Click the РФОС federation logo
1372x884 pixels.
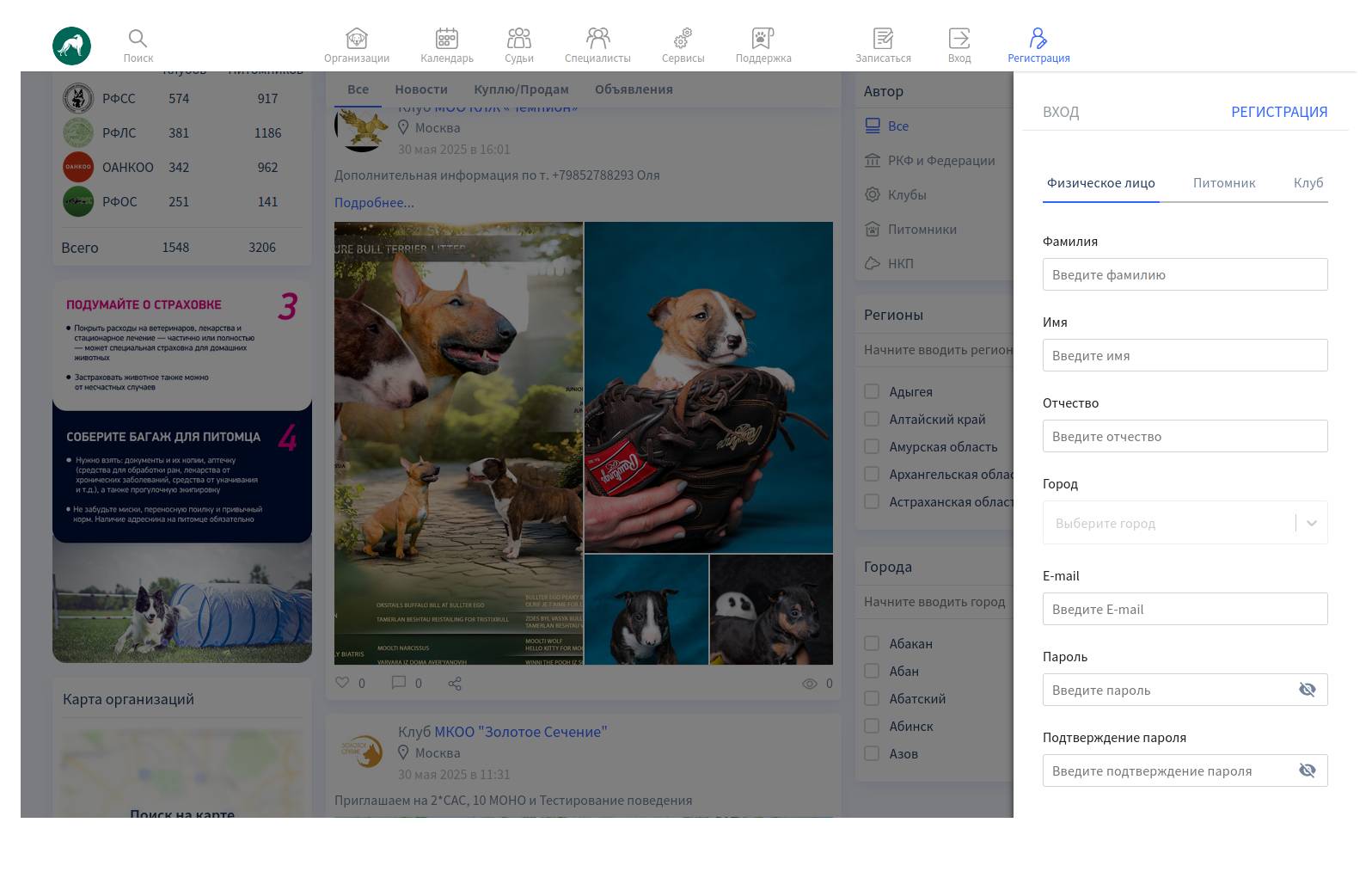point(78,202)
